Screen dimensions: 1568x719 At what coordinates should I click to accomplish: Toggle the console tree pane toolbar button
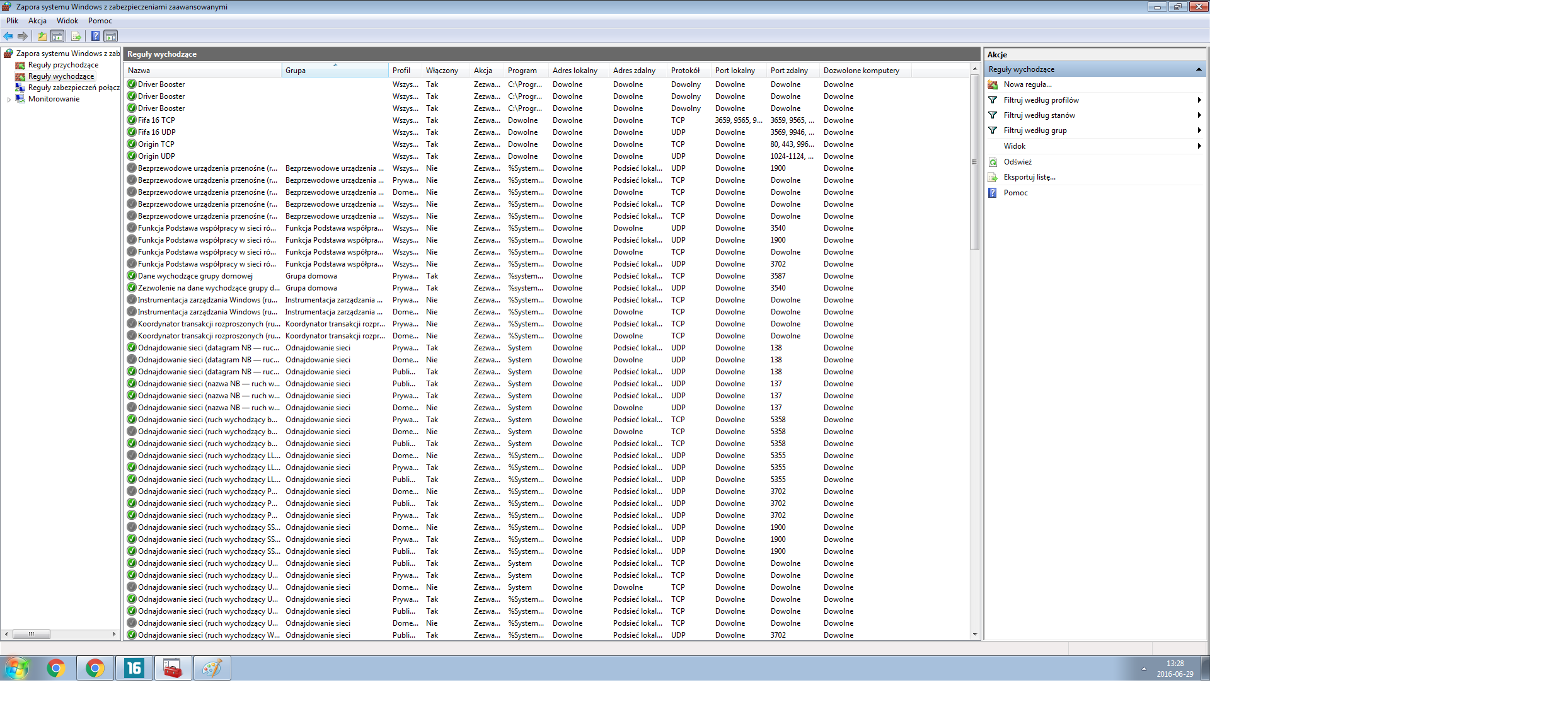[x=57, y=36]
